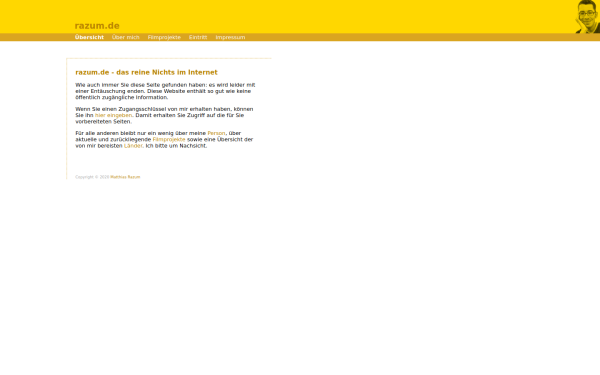Screen dimensions: 600x375
Task: Follow the 'Filmprojekte' link in the paragraph
Action: click(x=169, y=139)
